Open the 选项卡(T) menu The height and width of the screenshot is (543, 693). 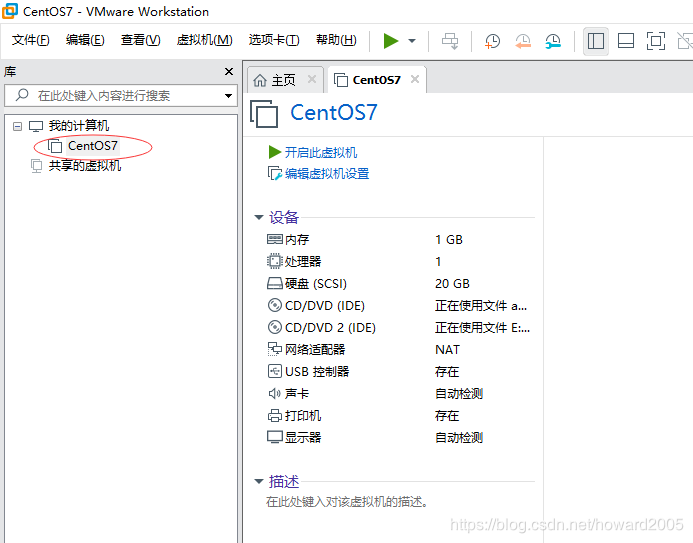[x=274, y=40]
